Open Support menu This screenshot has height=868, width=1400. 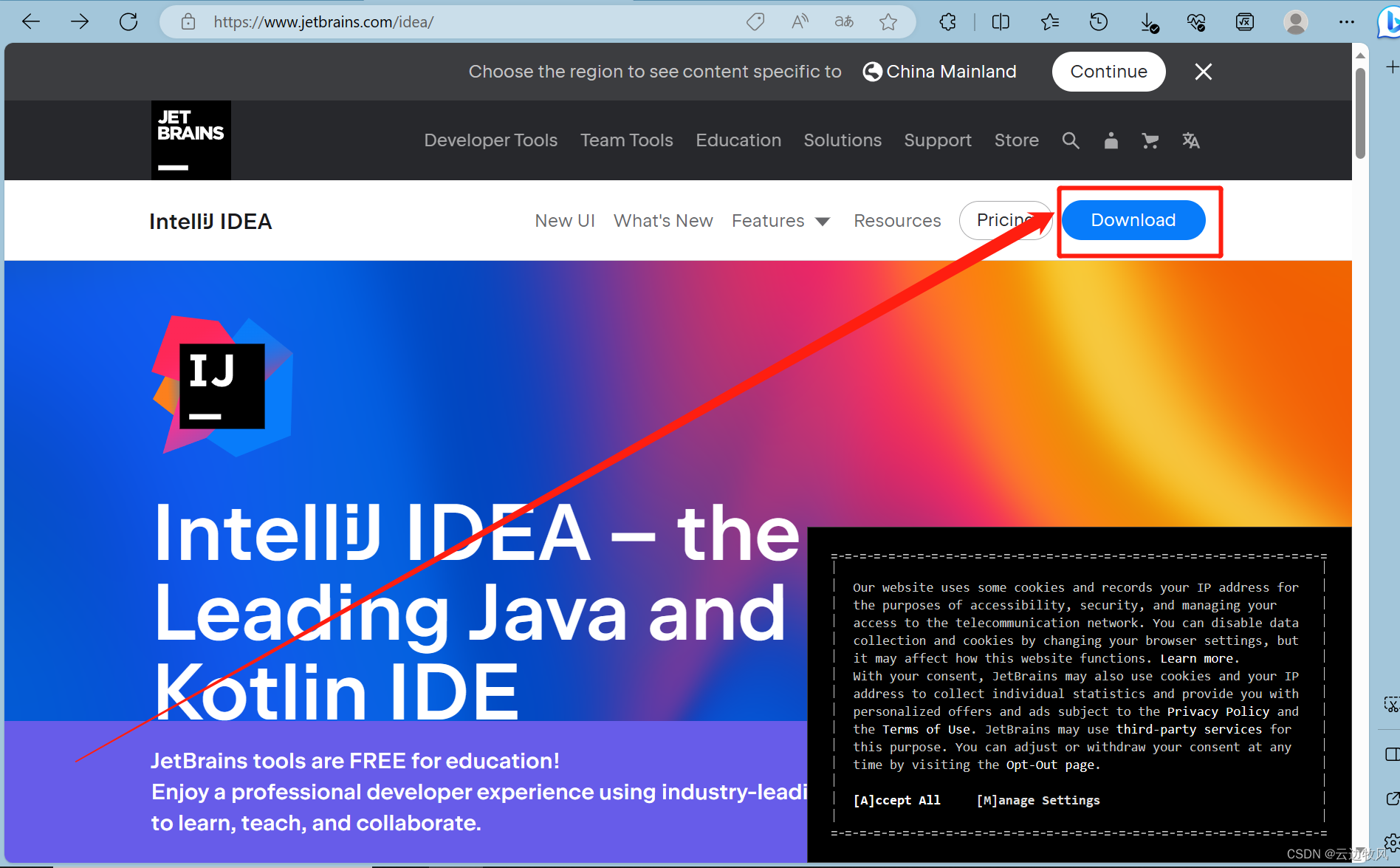[x=938, y=140]
